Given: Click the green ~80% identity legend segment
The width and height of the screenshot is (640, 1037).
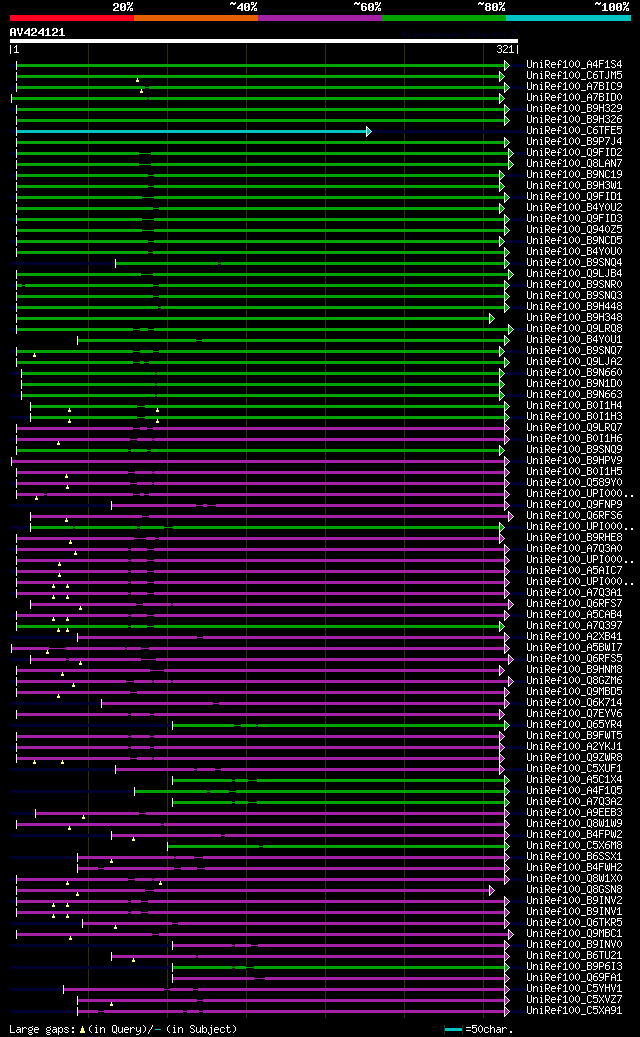Looking at the screenshot, I should 444,18.
